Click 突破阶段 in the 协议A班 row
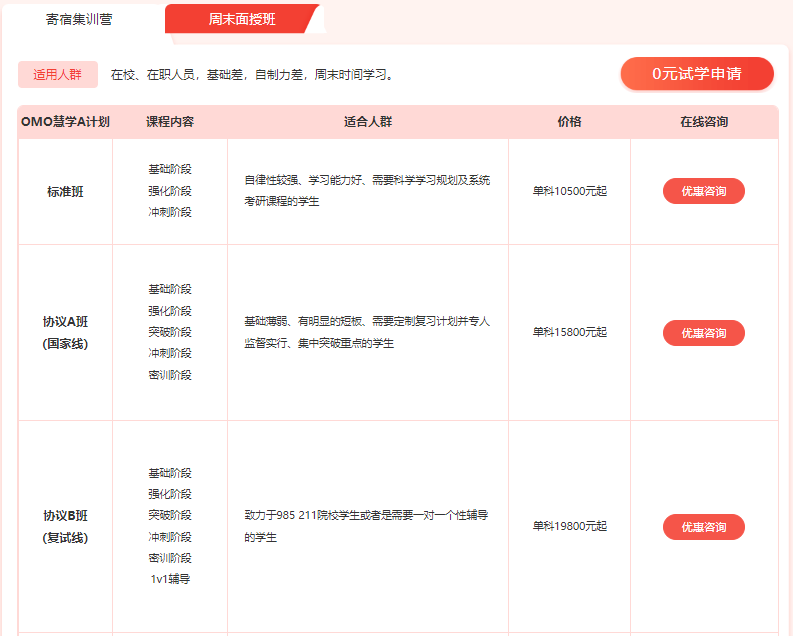 pos(170,332)
